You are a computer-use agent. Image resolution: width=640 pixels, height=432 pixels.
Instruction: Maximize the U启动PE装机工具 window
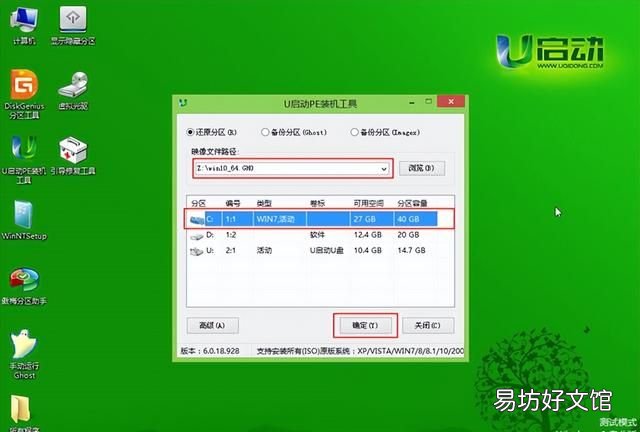pyautogui.click(x=429, y=101)
